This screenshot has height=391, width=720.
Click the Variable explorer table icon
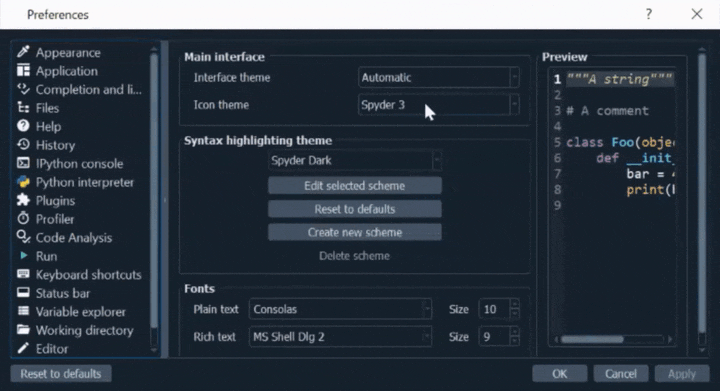pyautogui.click(x=23, y=311)
